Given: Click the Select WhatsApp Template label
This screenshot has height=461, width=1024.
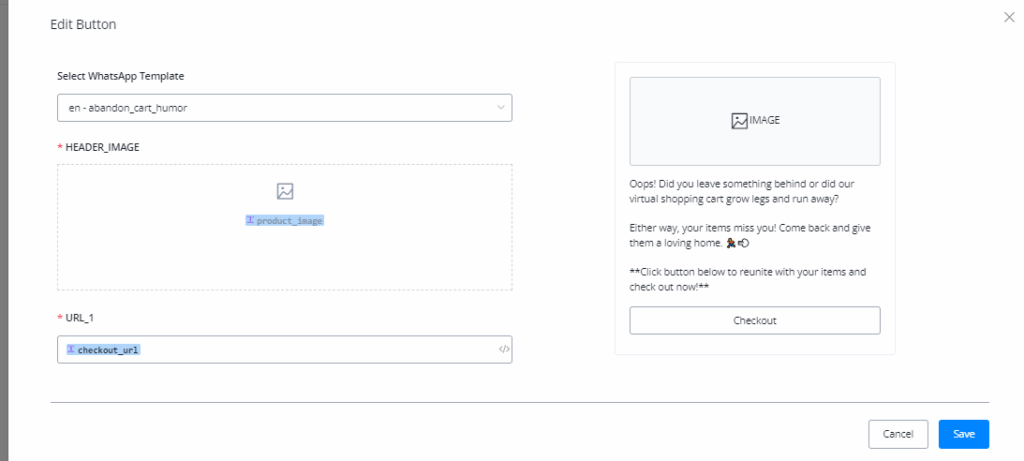Looking at the screenshot, I should pyautogui.click(x=120, y=76).
